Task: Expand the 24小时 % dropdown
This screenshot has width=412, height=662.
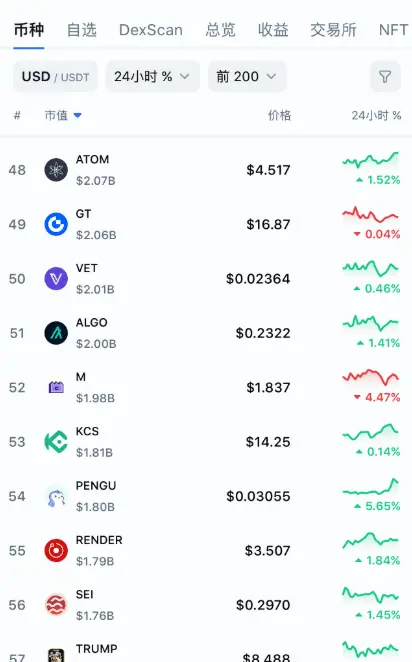Action: click(x=152, y=76)
